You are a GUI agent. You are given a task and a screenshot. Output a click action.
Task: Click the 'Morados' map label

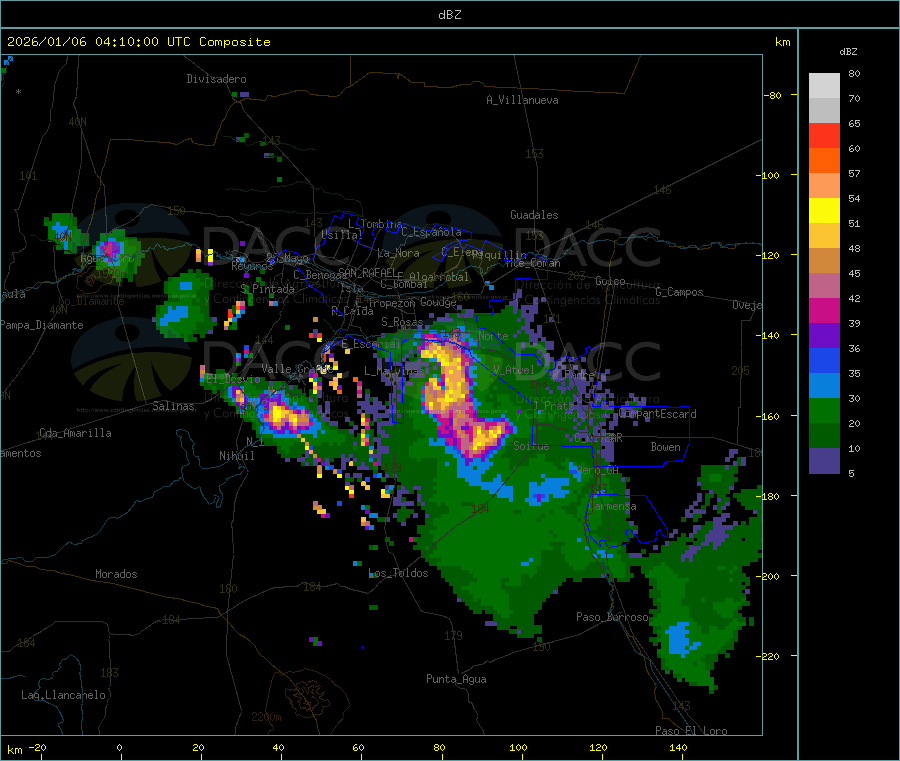point(116,574)
